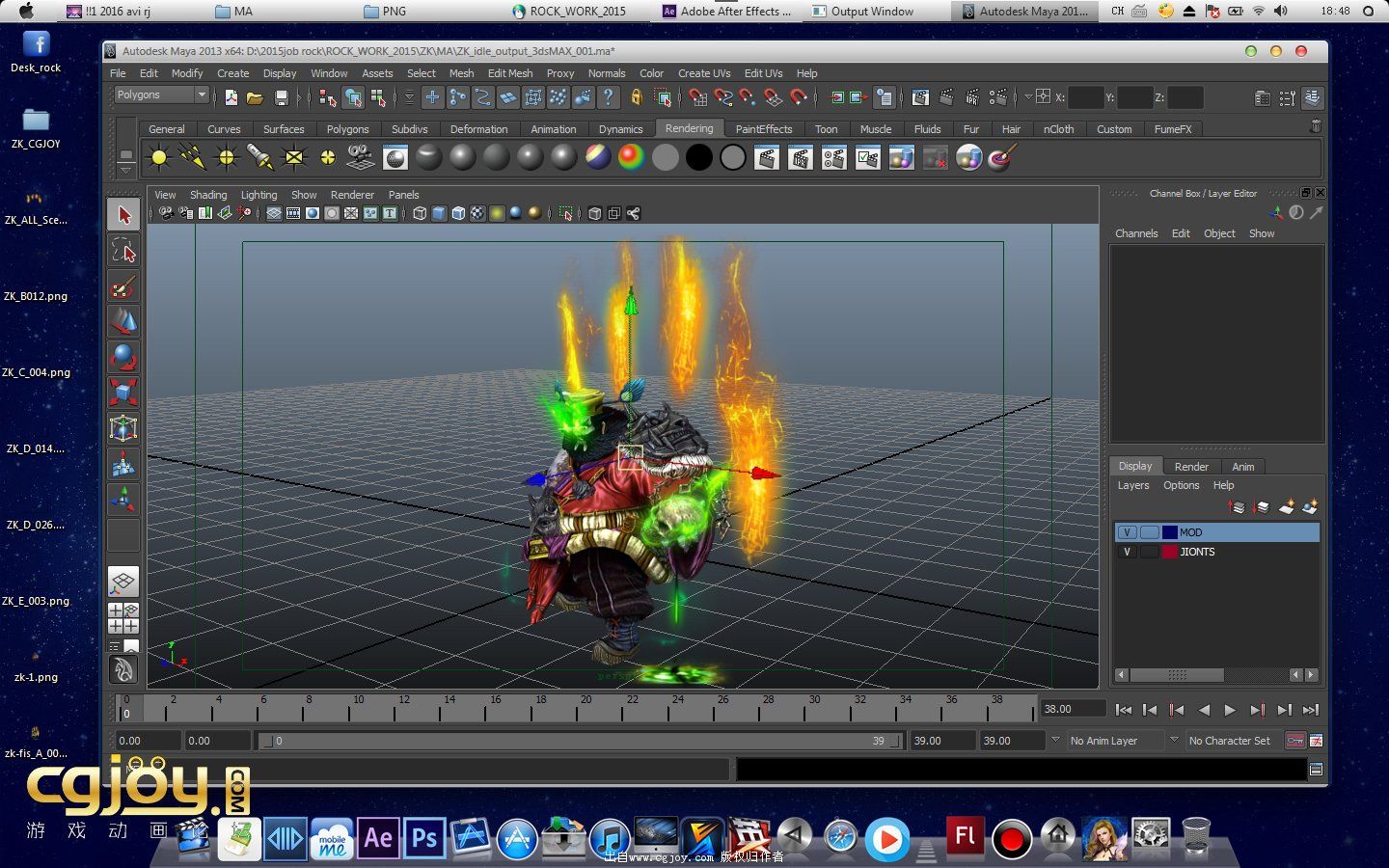Open viewport Panels menu

(403, 195)
